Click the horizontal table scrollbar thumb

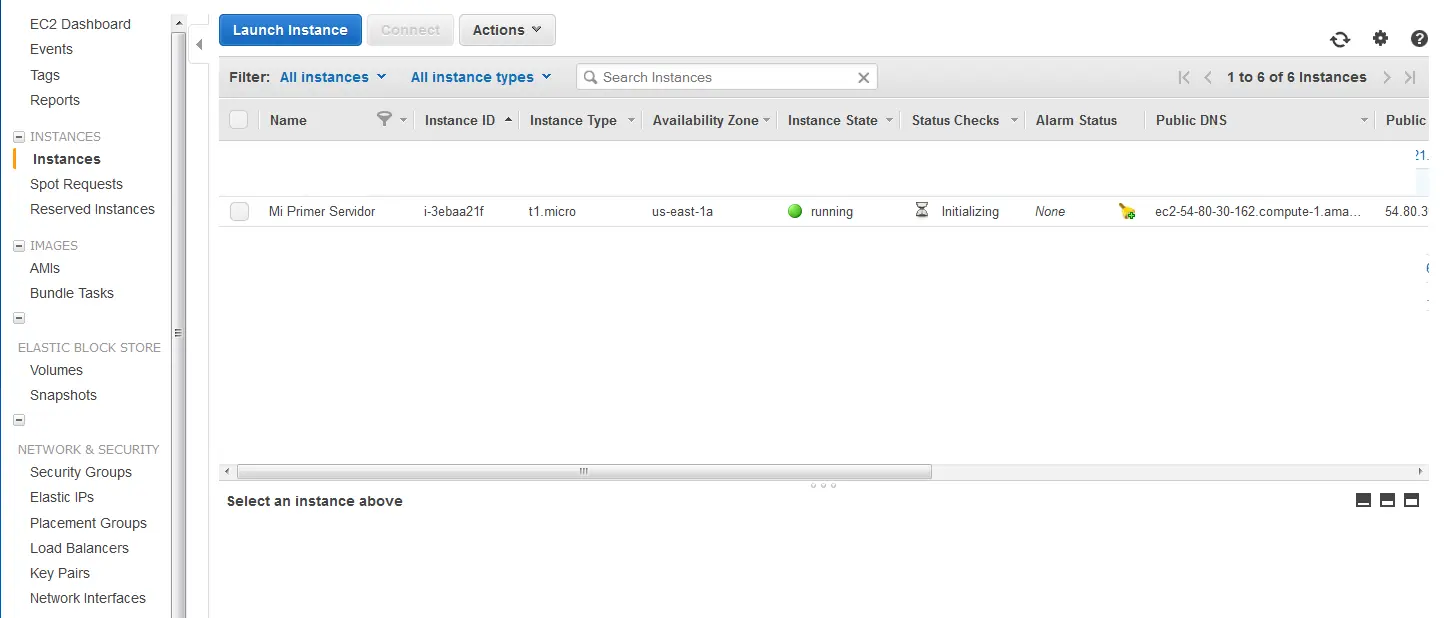pyautogui.click(x=584, y=471)
